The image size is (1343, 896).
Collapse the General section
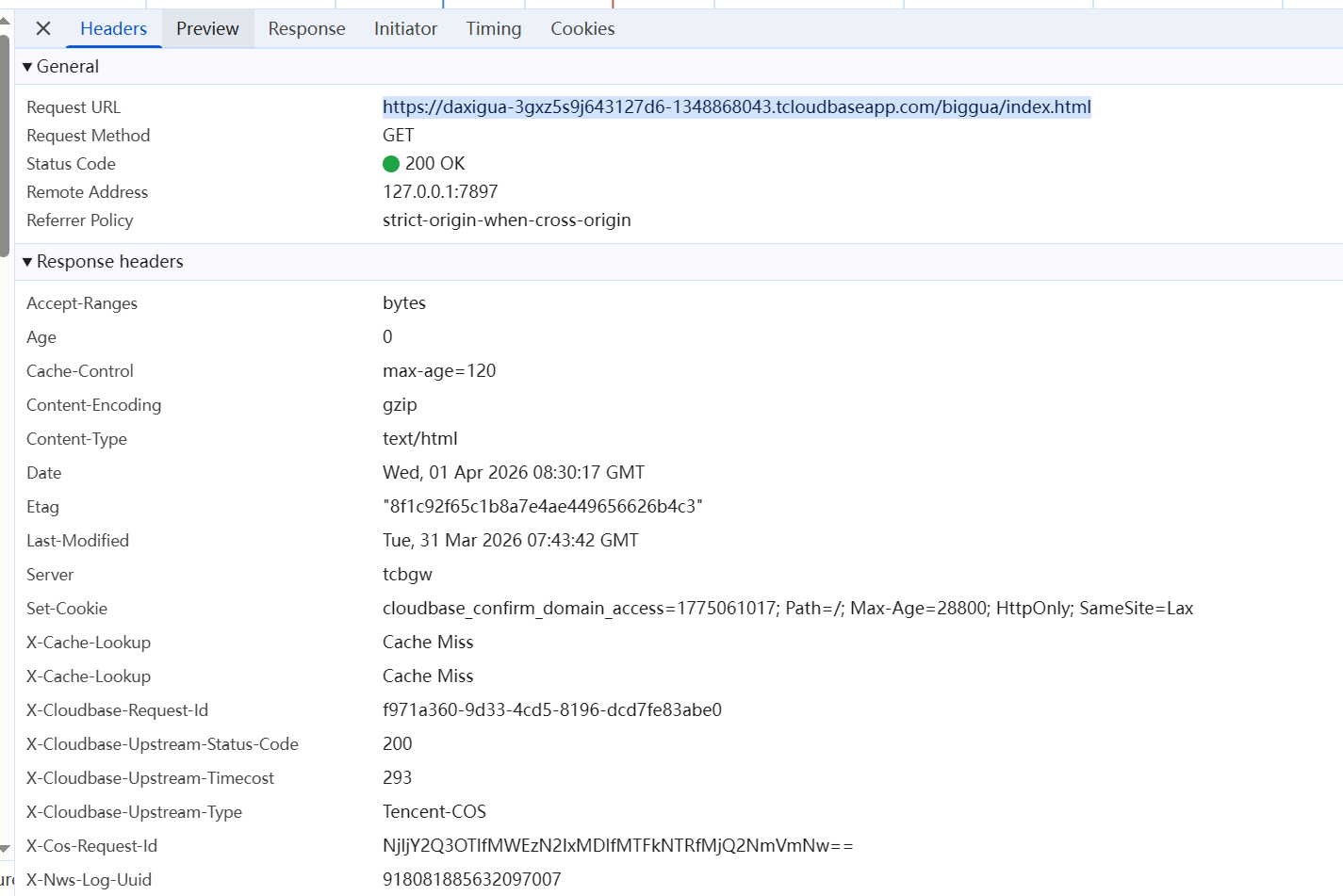[x=28, y=67]
